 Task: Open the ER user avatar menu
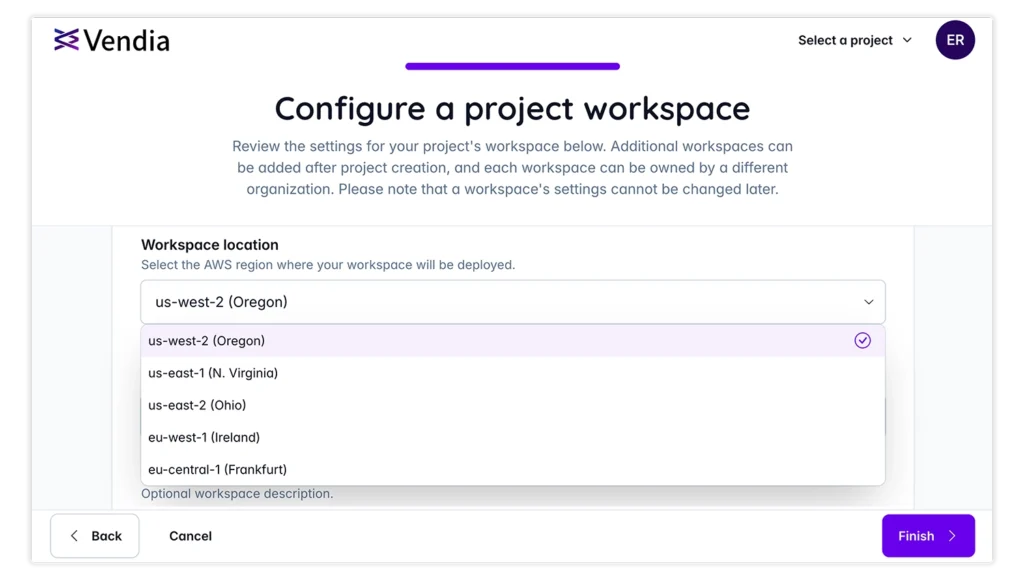954,39
